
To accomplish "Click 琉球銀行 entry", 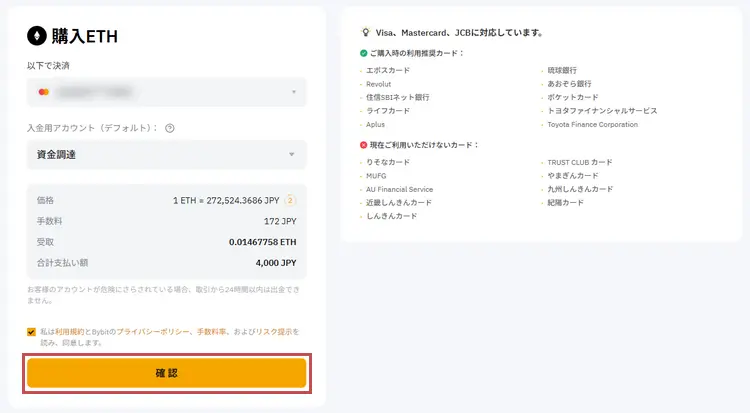I will [562, 70].
